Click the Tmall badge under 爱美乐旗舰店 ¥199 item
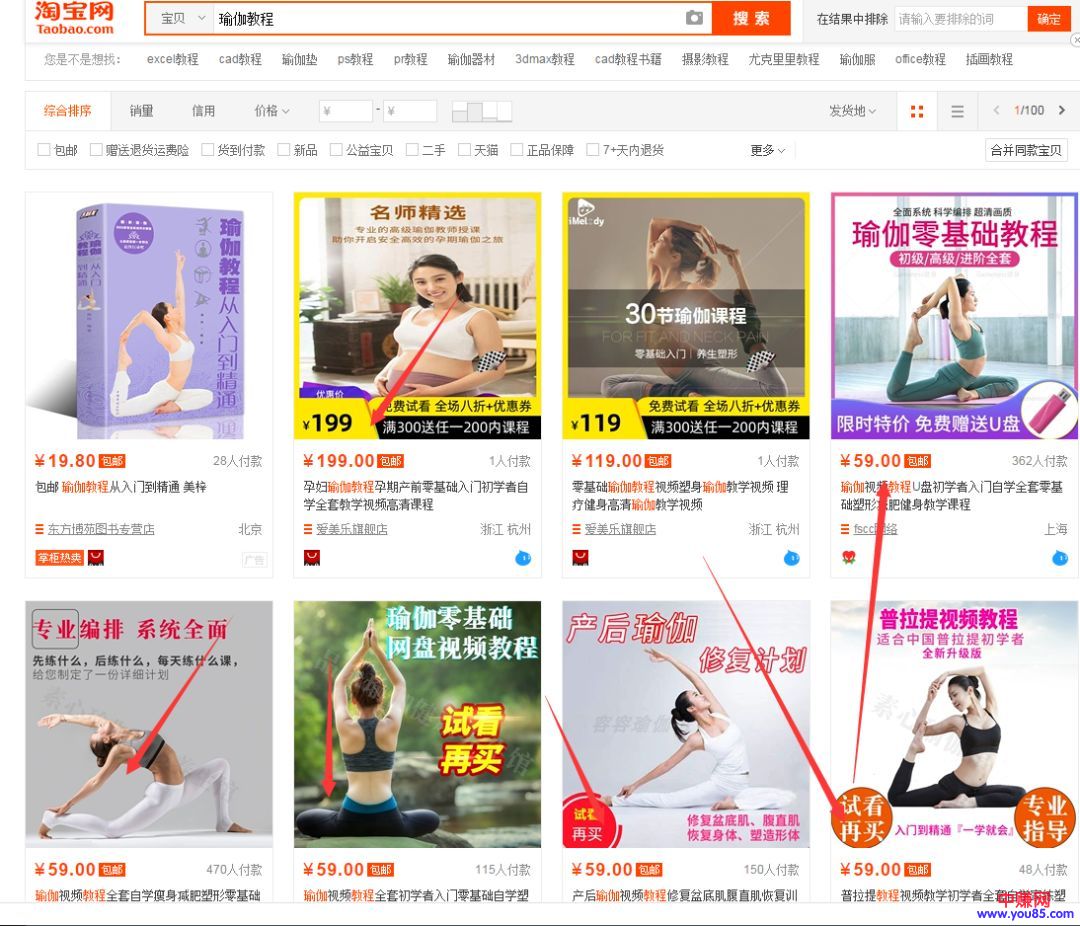 312,558
